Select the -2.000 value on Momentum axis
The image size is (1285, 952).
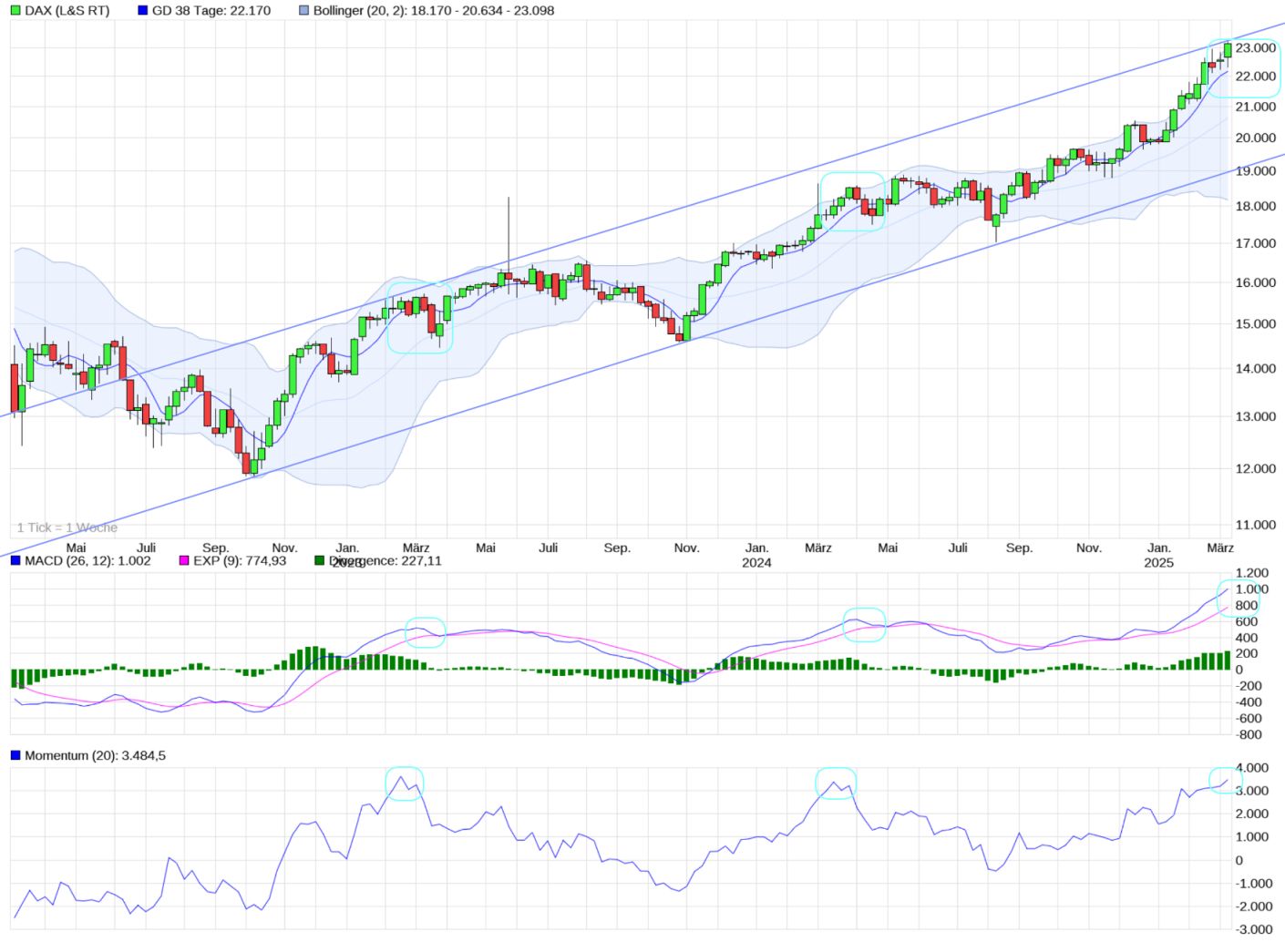[1254, 906]
